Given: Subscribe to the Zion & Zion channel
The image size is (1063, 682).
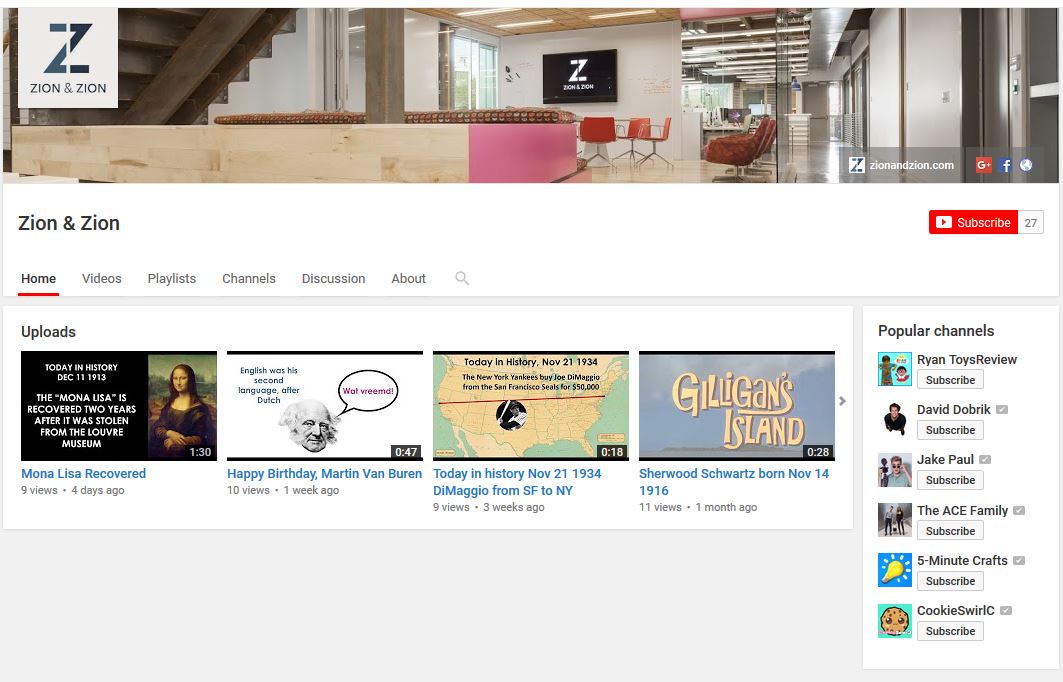Looking at the screenshot, I should 972,222.
